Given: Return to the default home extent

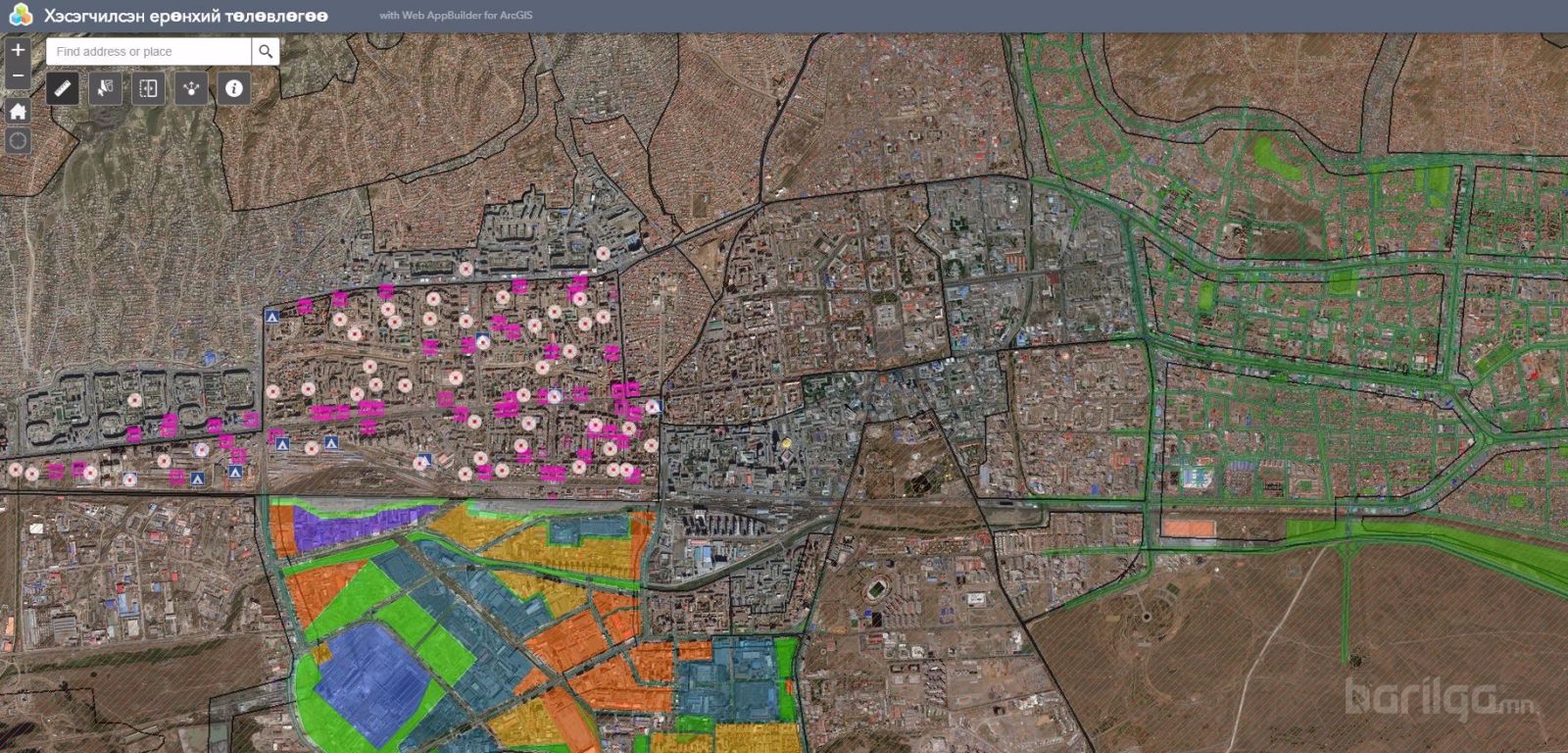Looking at the screenshot, I should pos(18,111).
